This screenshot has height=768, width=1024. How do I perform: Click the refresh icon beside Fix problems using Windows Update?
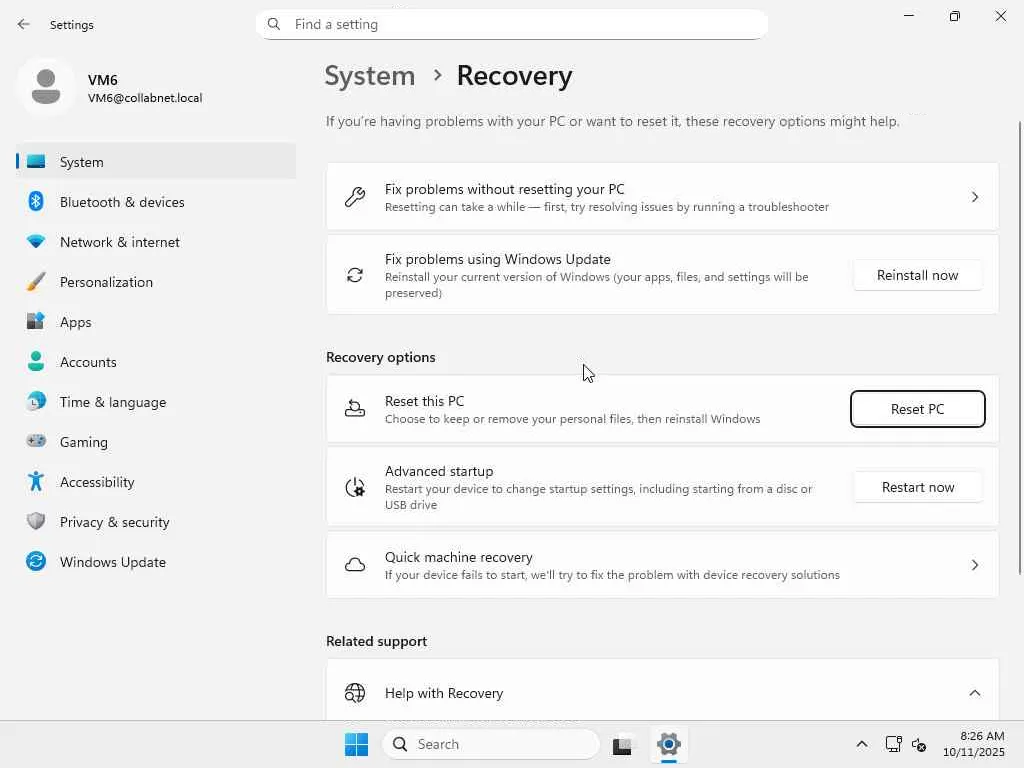tap(355, 275)
